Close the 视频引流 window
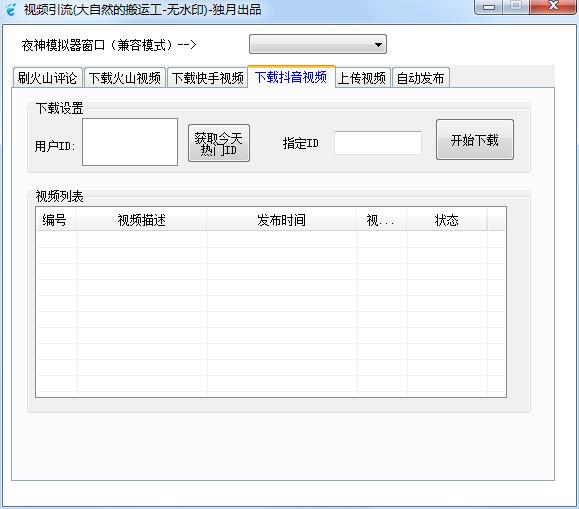Screen dimensions: 579x509 pyautogui.click(x=553, y=7)
